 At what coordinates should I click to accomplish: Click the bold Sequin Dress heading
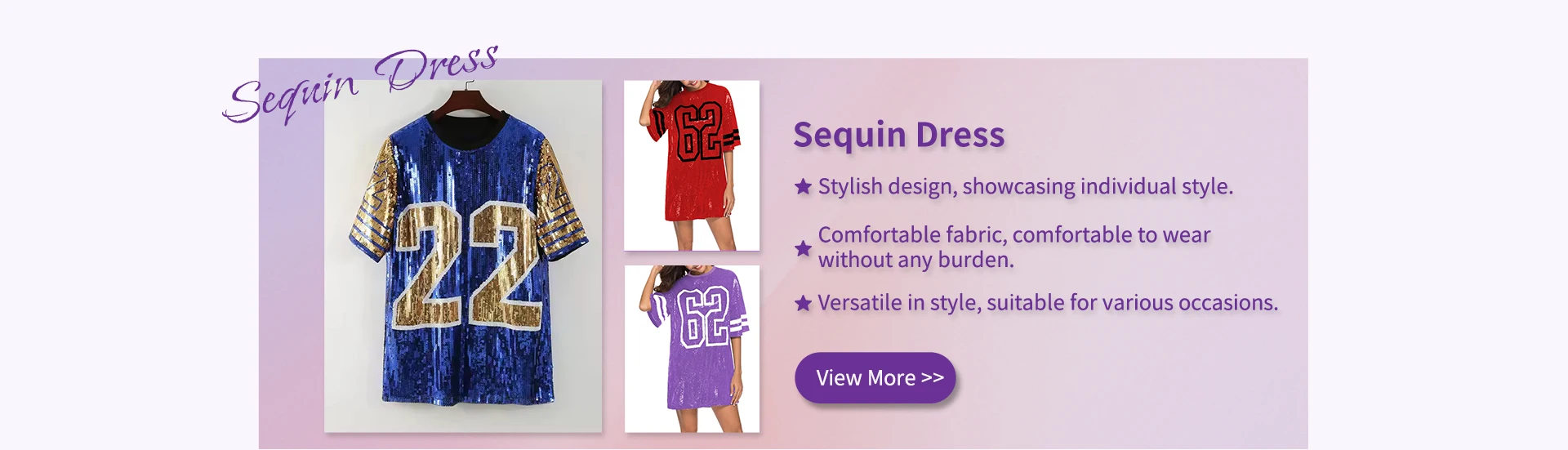point(899,135)
